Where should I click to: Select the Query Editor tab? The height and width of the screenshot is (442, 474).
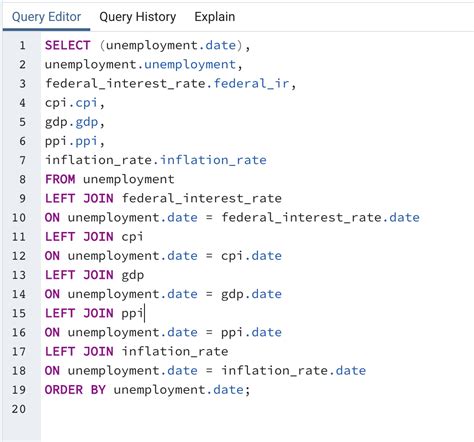point(46,17)
